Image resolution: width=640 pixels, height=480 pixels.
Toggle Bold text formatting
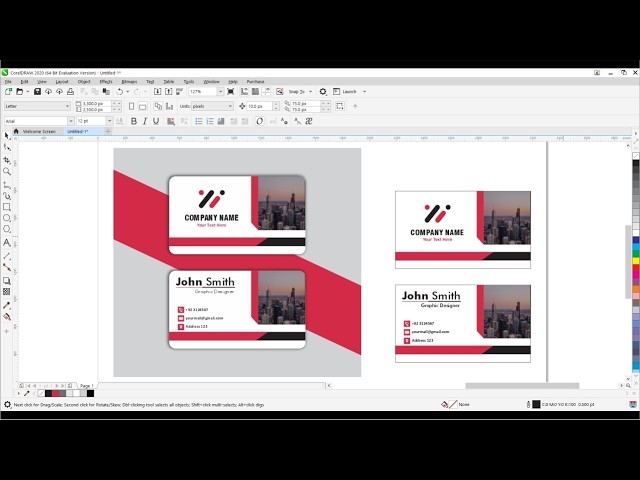133,121
